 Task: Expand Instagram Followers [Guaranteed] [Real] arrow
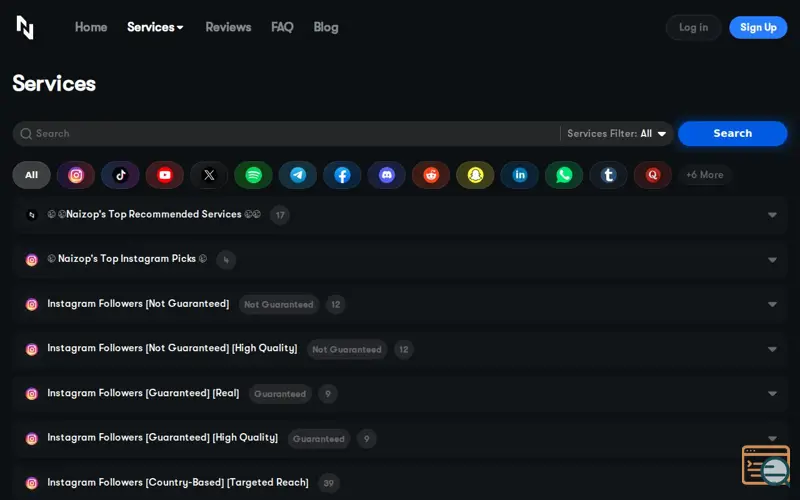pyautogui.click(x=772, y=394)
